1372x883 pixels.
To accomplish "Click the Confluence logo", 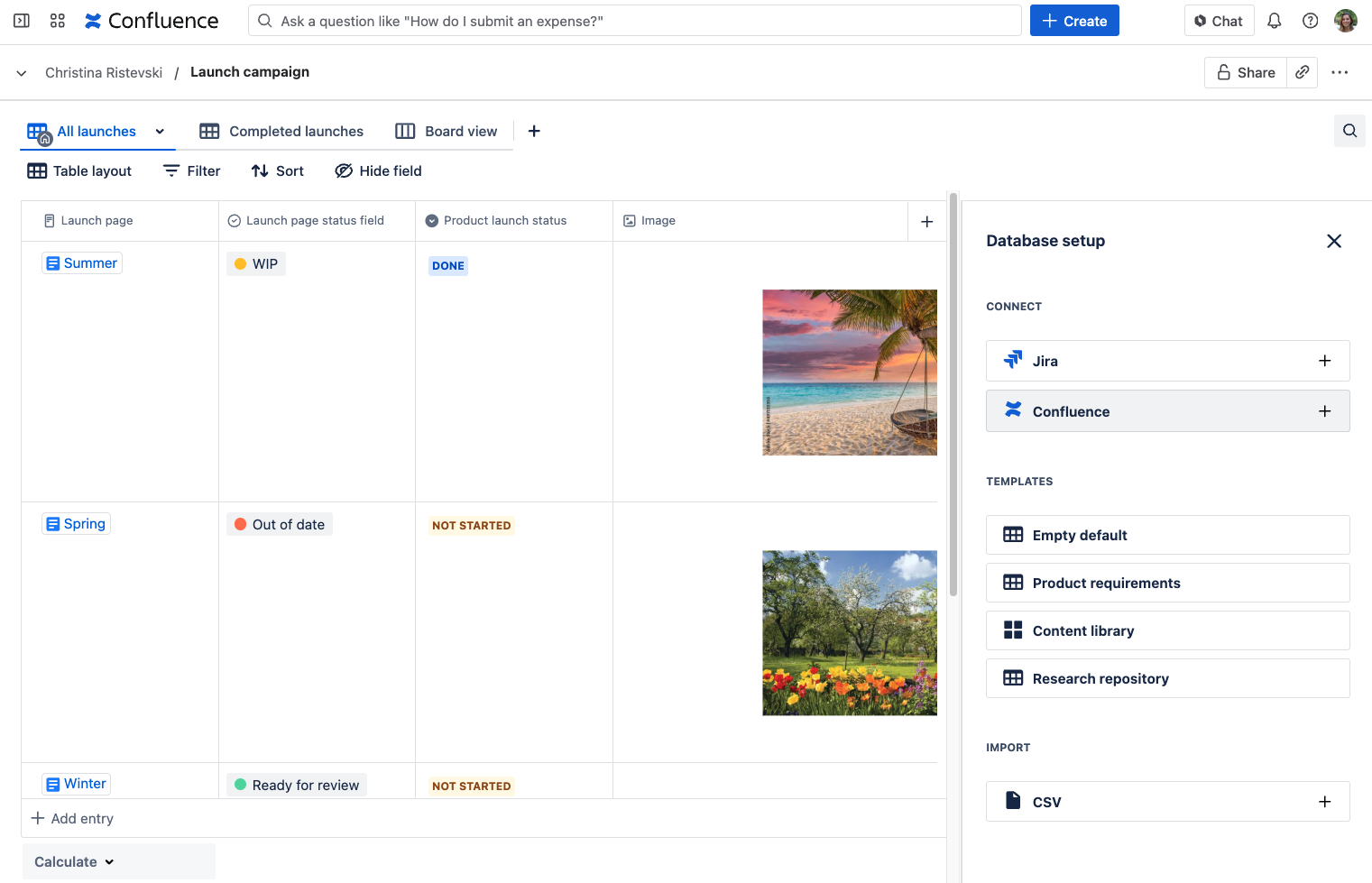I will pyautogui.click(x=152, y=21).
